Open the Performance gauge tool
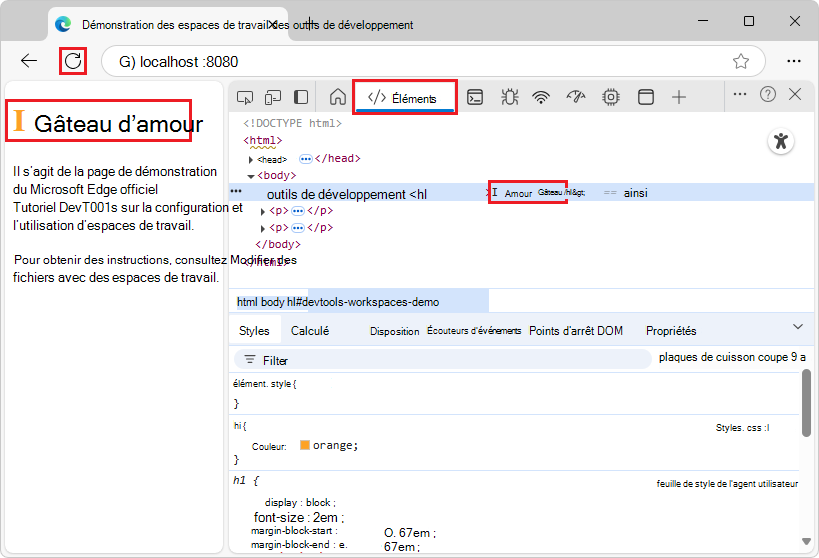Image resolution: width=819 pixels, height=558 pixels. tap(576, 97)
